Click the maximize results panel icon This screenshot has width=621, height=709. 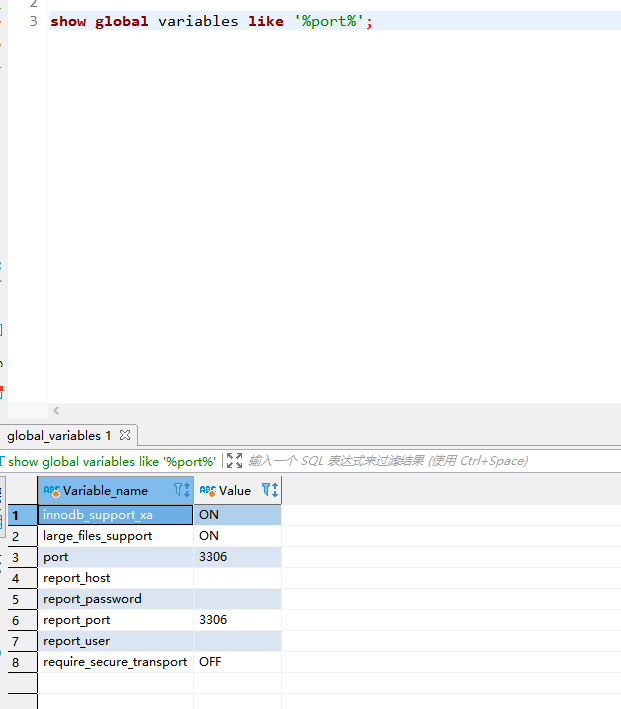(x=234, y=461)
